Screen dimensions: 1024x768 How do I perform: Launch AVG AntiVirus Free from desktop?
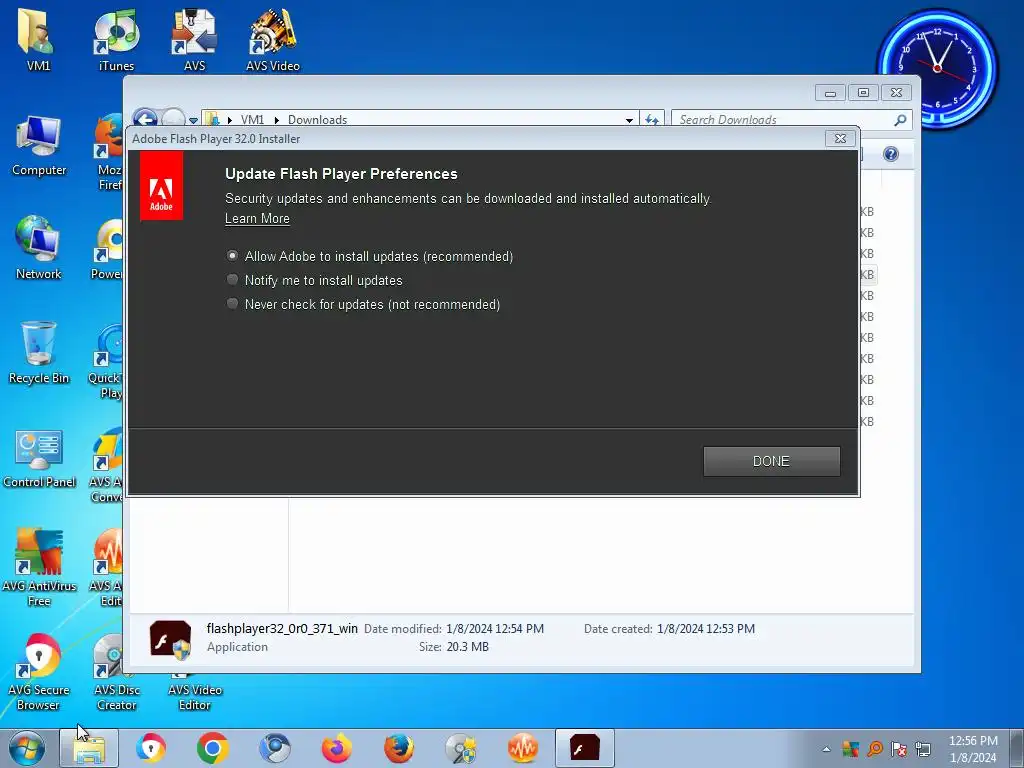coord(39,567)
